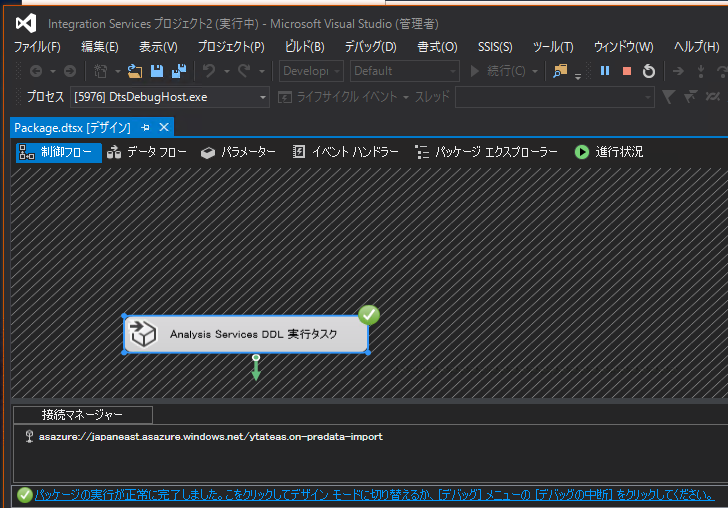Open the デバッグ(D) menu
This screenshot has height=508, width=728.
370,47
